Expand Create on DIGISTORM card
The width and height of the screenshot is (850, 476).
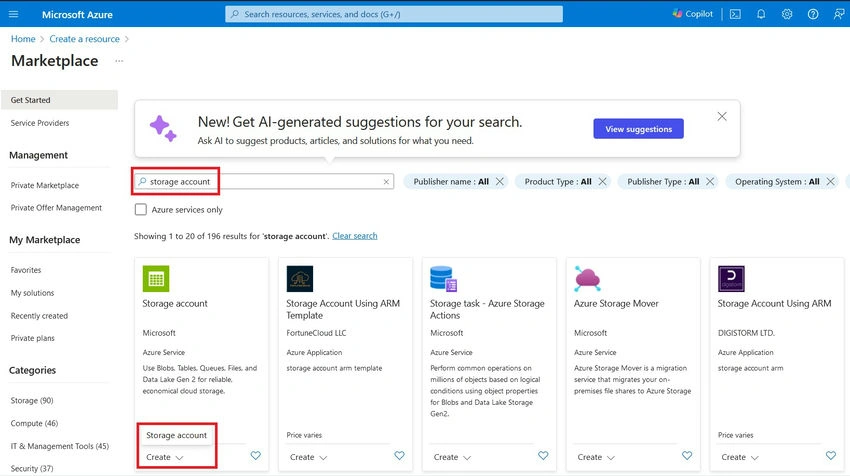pyautogui.click(x=739, y=457)
